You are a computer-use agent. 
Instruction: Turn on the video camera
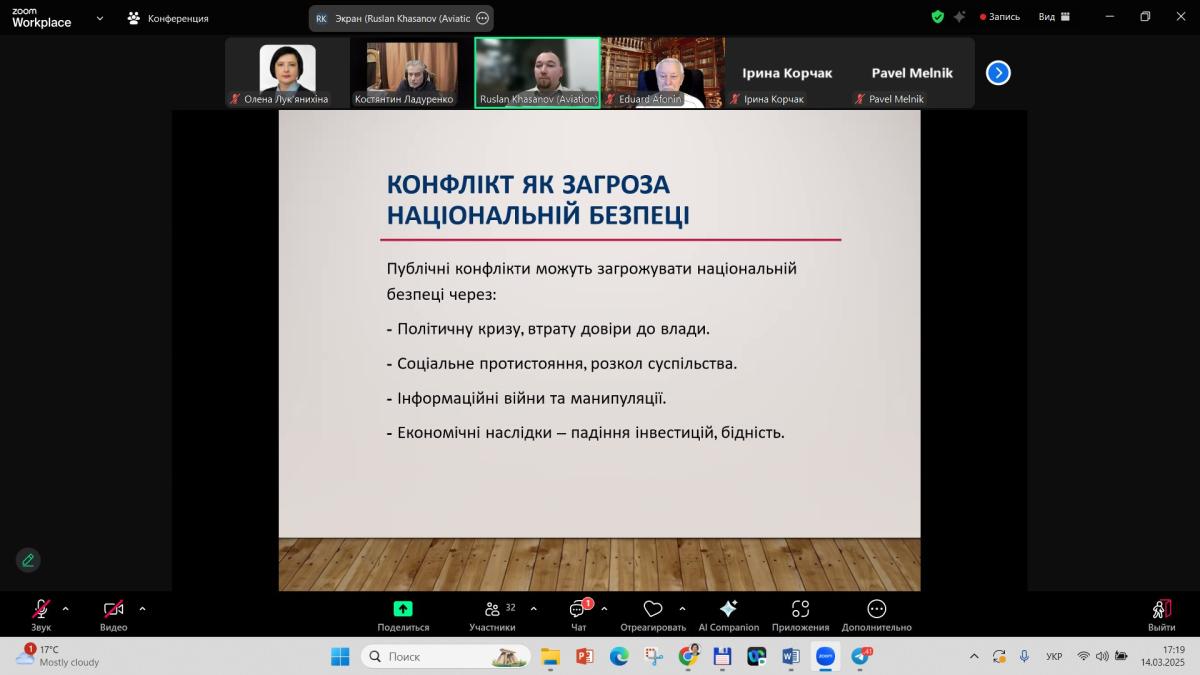pyautogui.click(x=113, y=609)
